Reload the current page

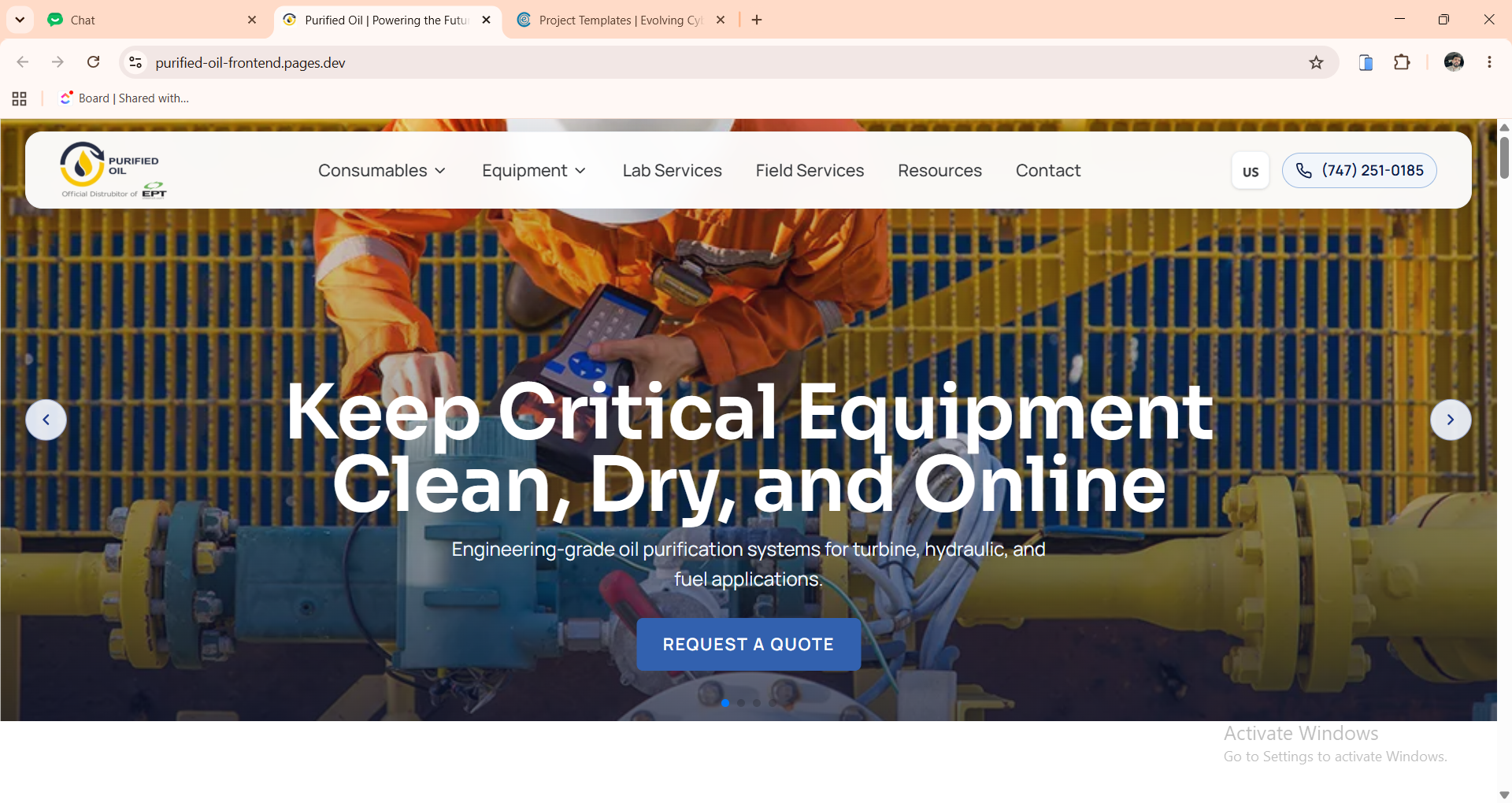coord(93,62)
